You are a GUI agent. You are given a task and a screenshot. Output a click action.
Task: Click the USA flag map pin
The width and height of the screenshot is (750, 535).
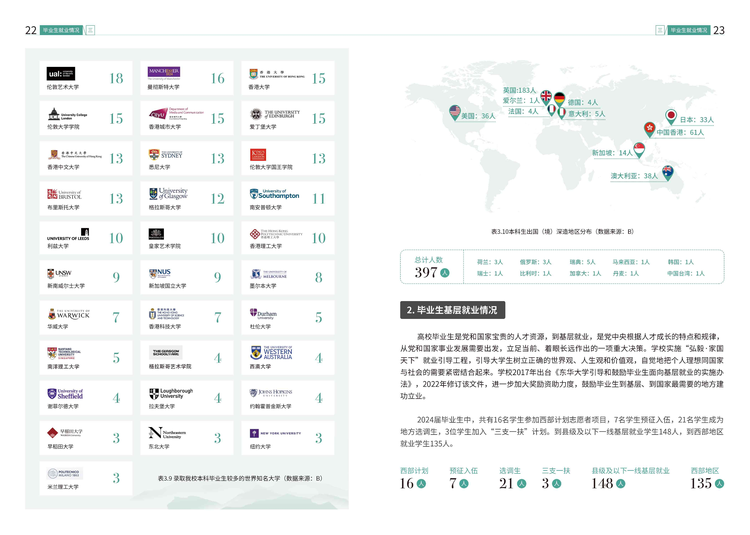(x=455, y=113)
